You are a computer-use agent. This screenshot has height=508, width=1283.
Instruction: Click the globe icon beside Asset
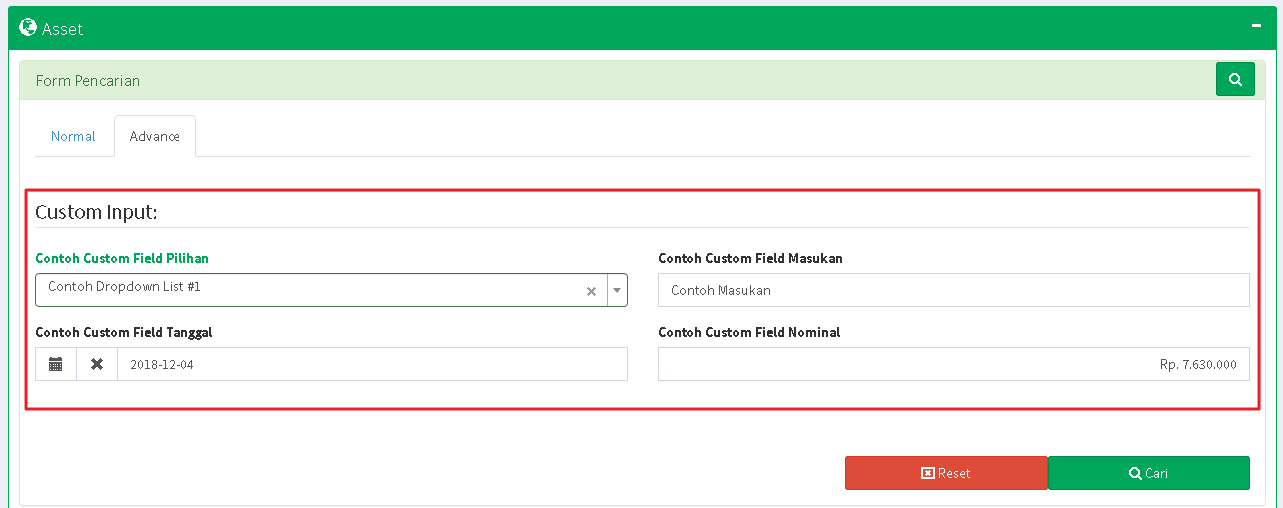28,28
